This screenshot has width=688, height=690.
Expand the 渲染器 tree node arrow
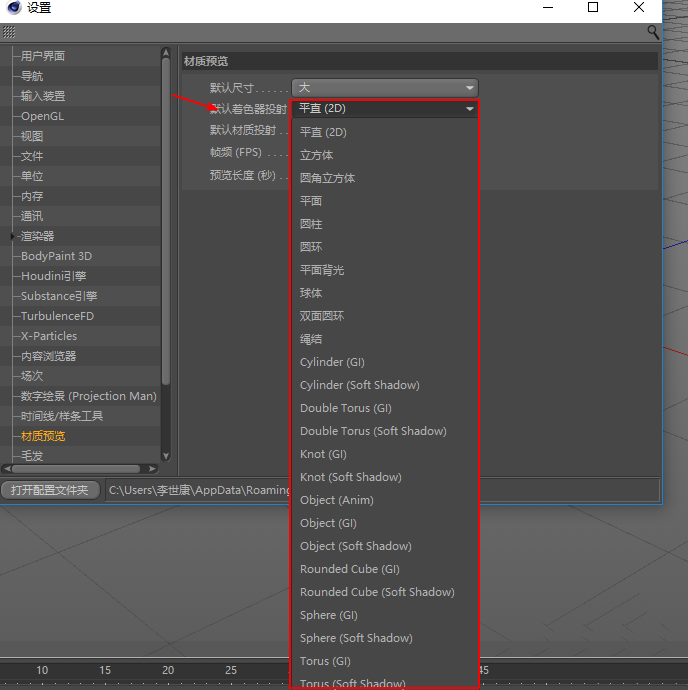(12, 236)
